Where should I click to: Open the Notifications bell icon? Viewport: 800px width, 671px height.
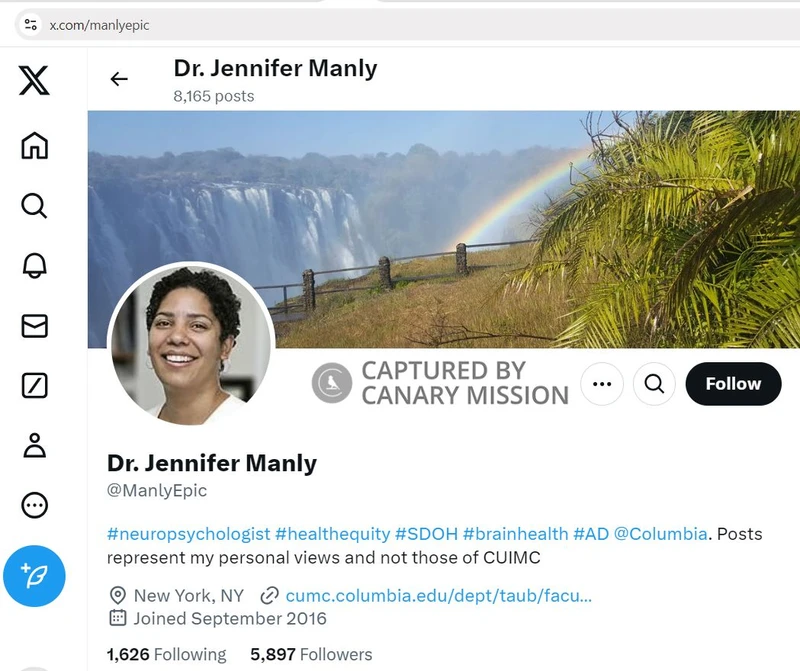[x=34, y=266]
